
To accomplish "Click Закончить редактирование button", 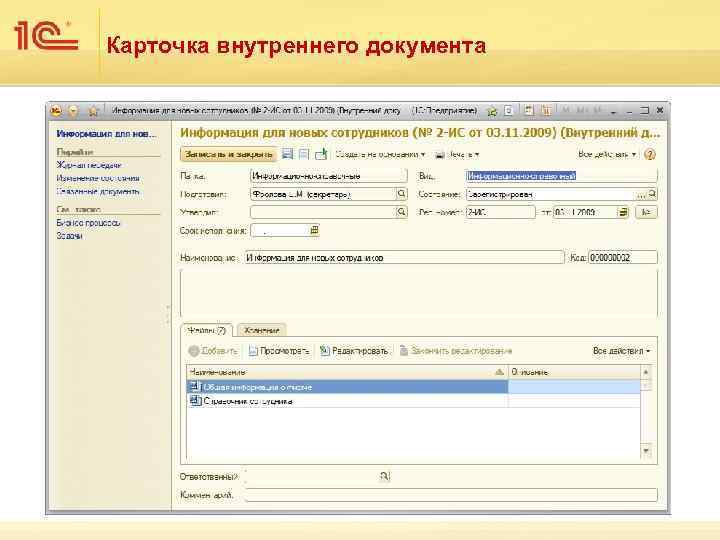I will tap(456, 351).
